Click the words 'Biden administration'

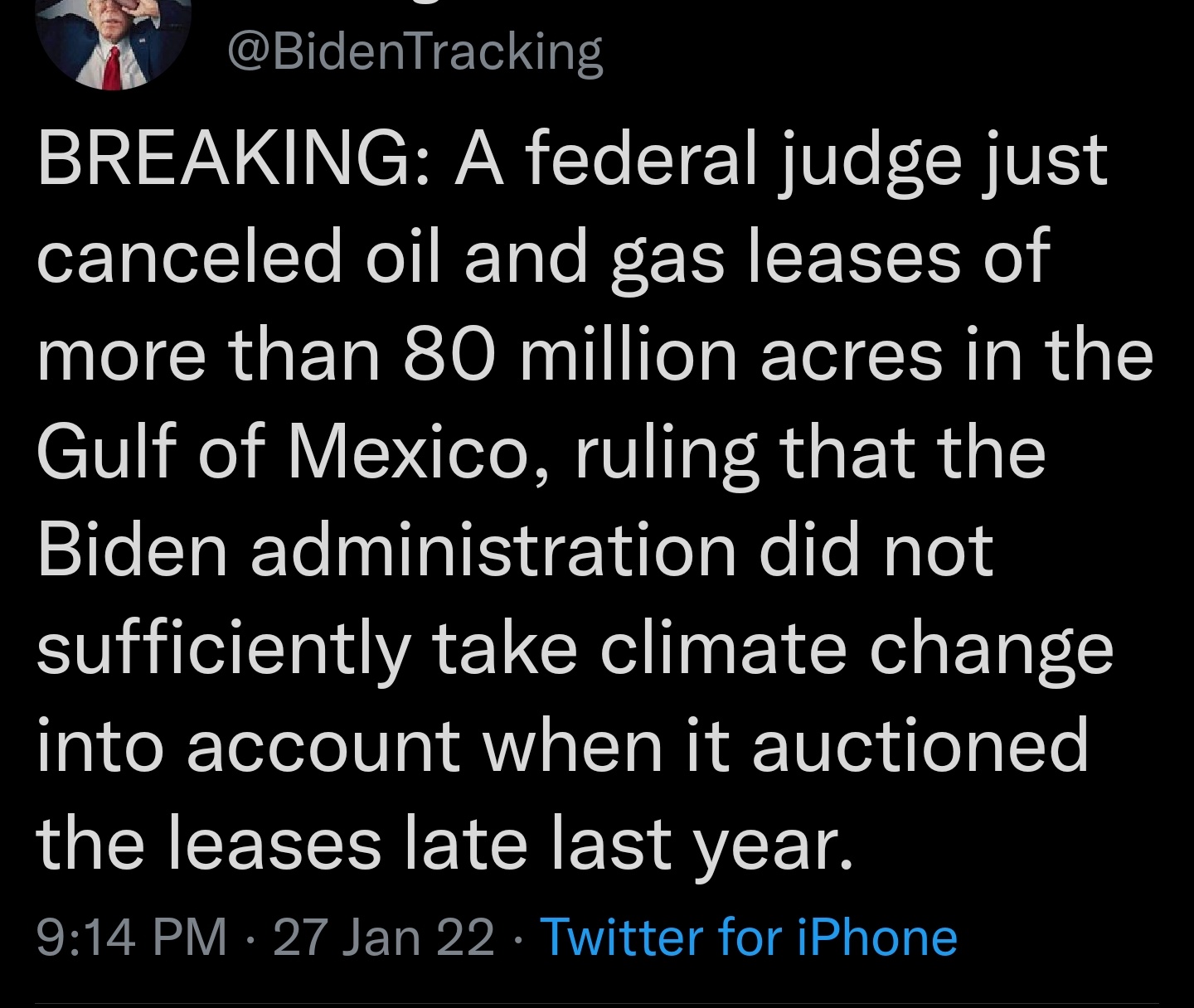coord(386,551)
